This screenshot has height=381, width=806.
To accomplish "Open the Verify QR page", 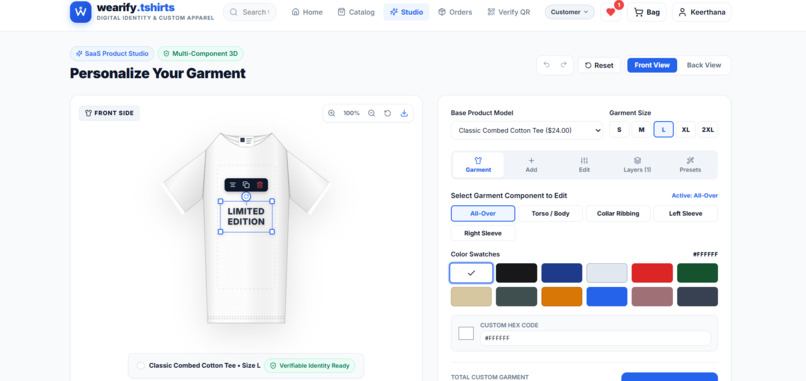I will [x=508, y=12].
